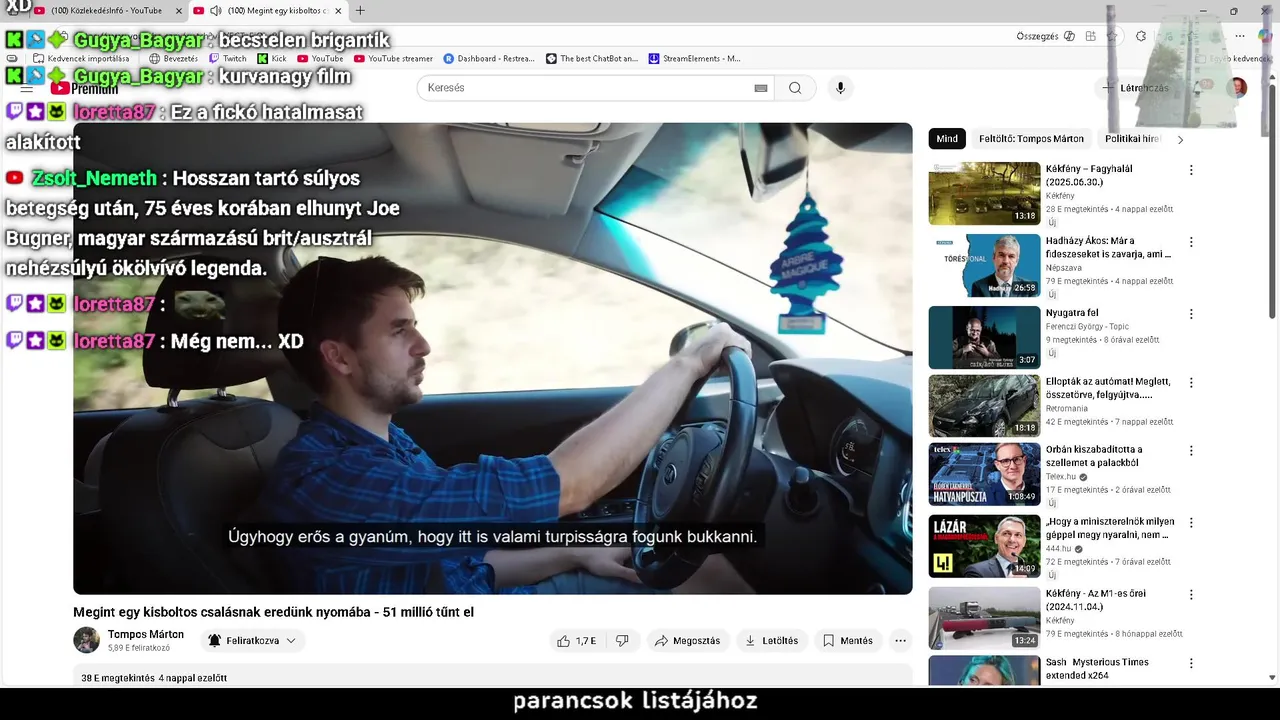Select the Politikai hírek chip
The image size is (1280, 720).
tap(1132, 139)
